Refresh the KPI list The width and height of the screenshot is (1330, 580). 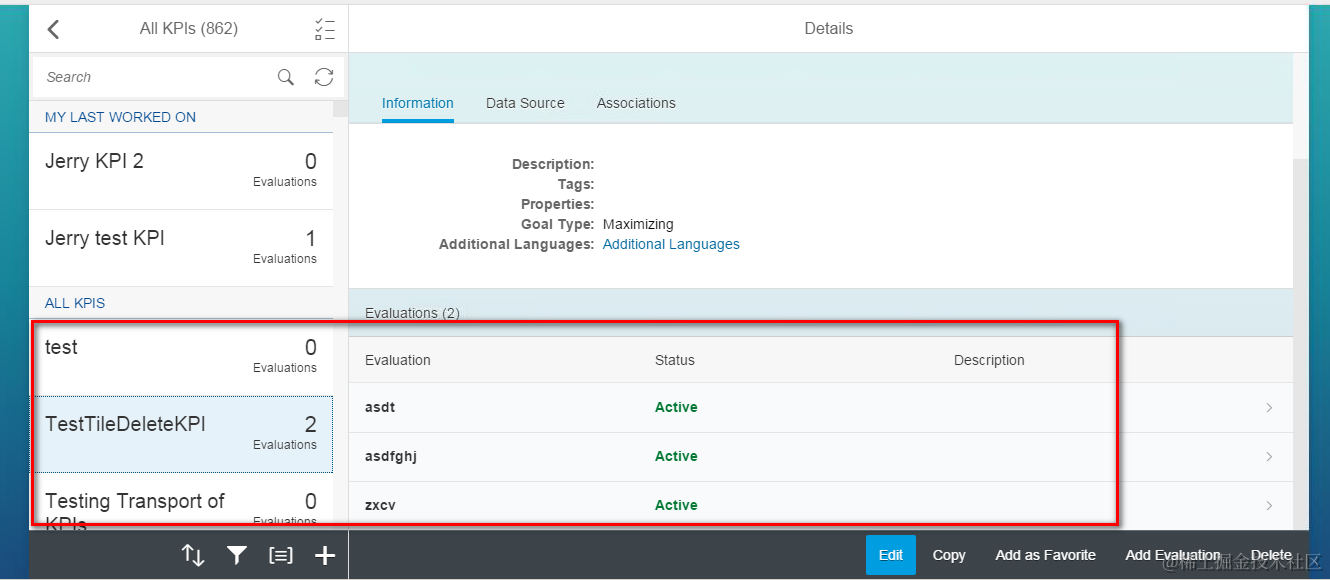pyautogui.click(x=324, y=77)
